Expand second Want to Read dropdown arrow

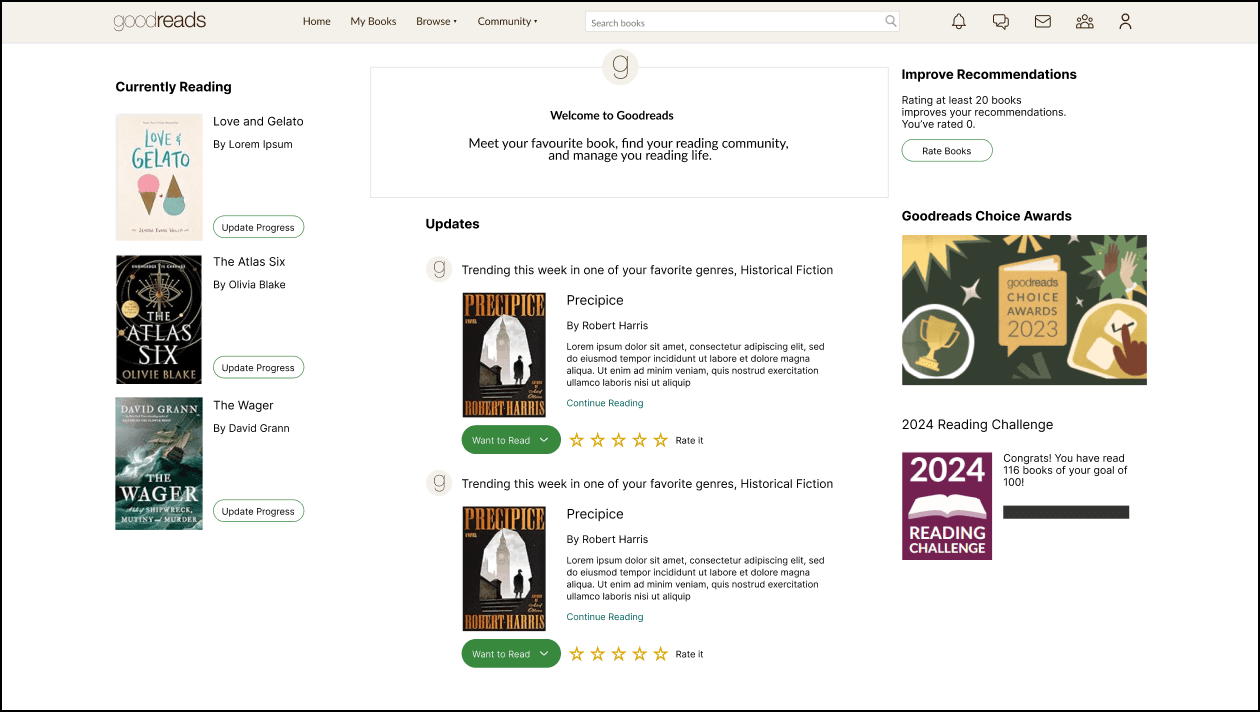tap(544, 654)
